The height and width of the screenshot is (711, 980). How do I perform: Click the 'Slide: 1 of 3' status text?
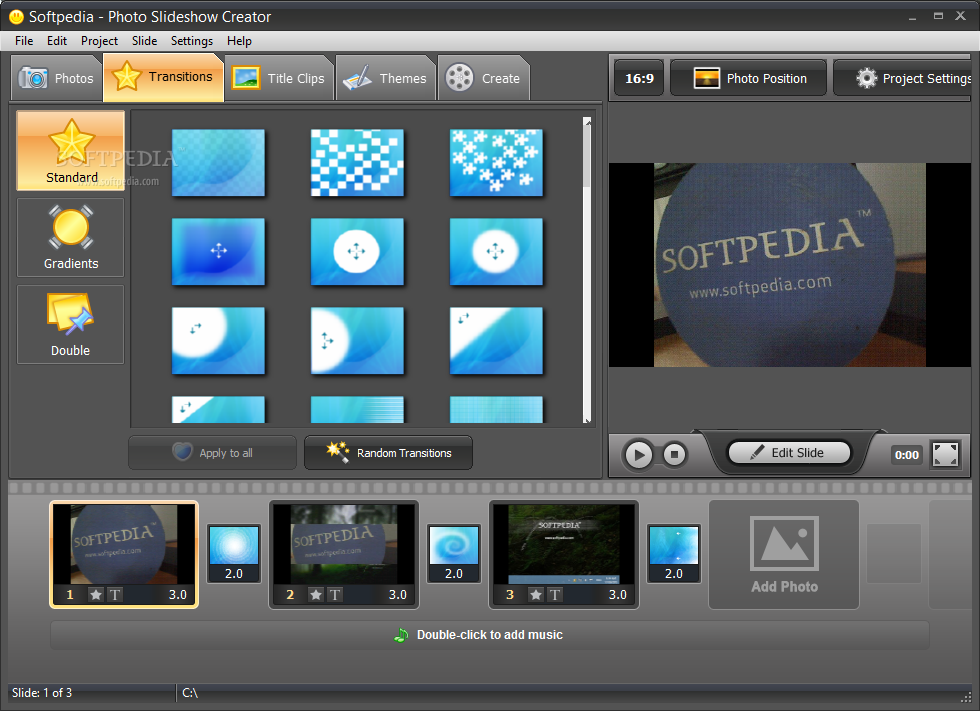pos(42,693)
